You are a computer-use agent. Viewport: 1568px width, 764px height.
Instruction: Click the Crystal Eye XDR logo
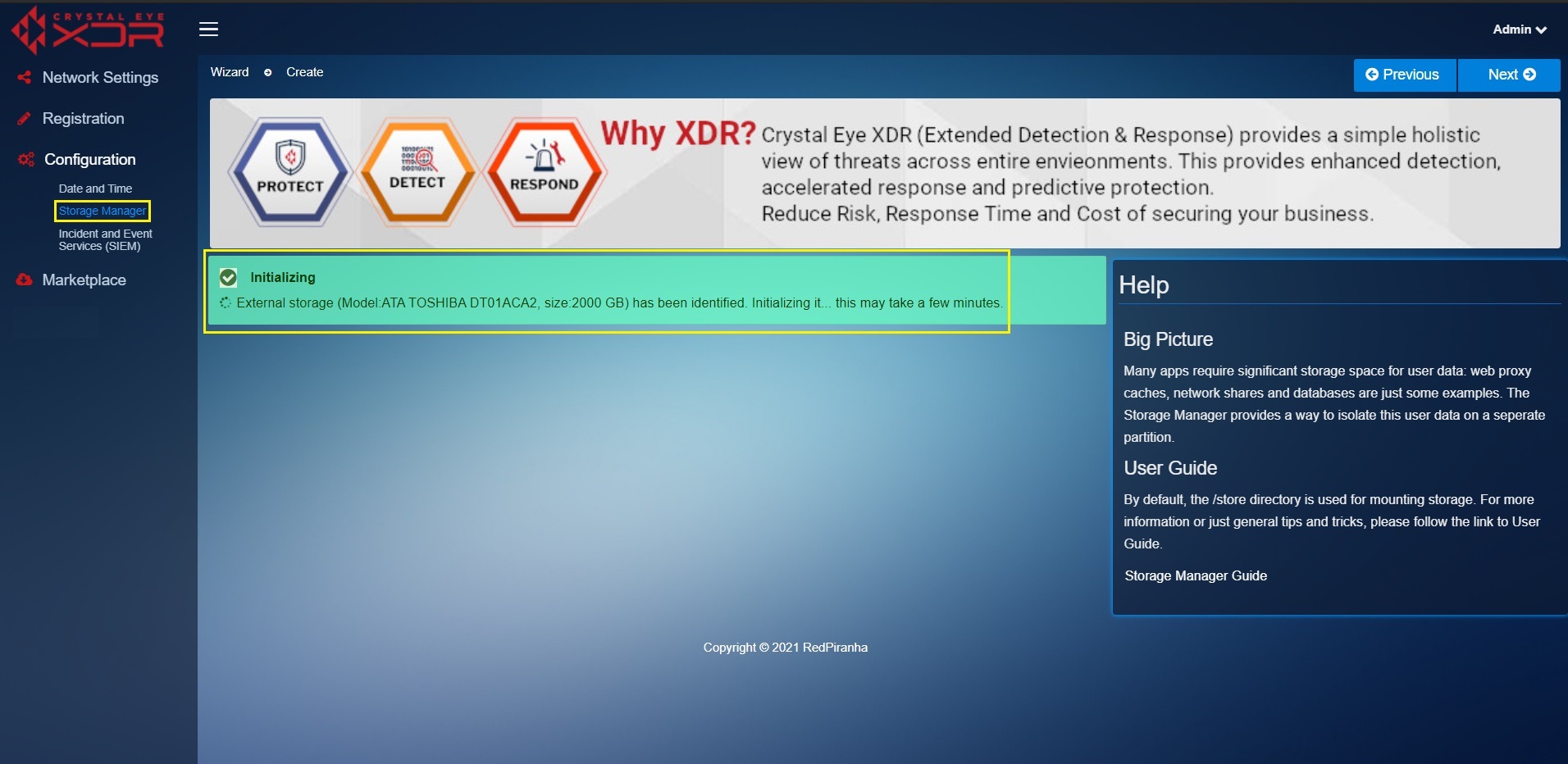[x=88, y=30]
